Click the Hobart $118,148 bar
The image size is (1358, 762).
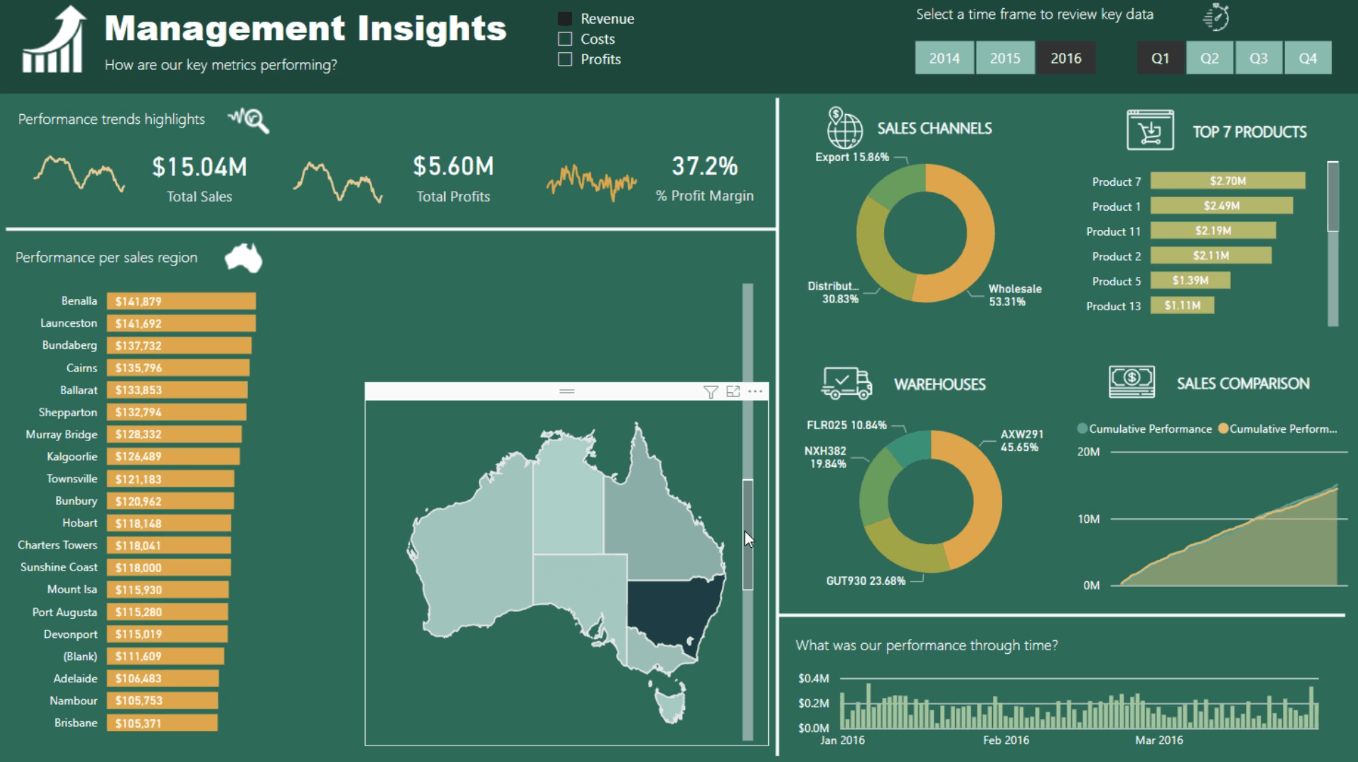(x=169, y=523)
